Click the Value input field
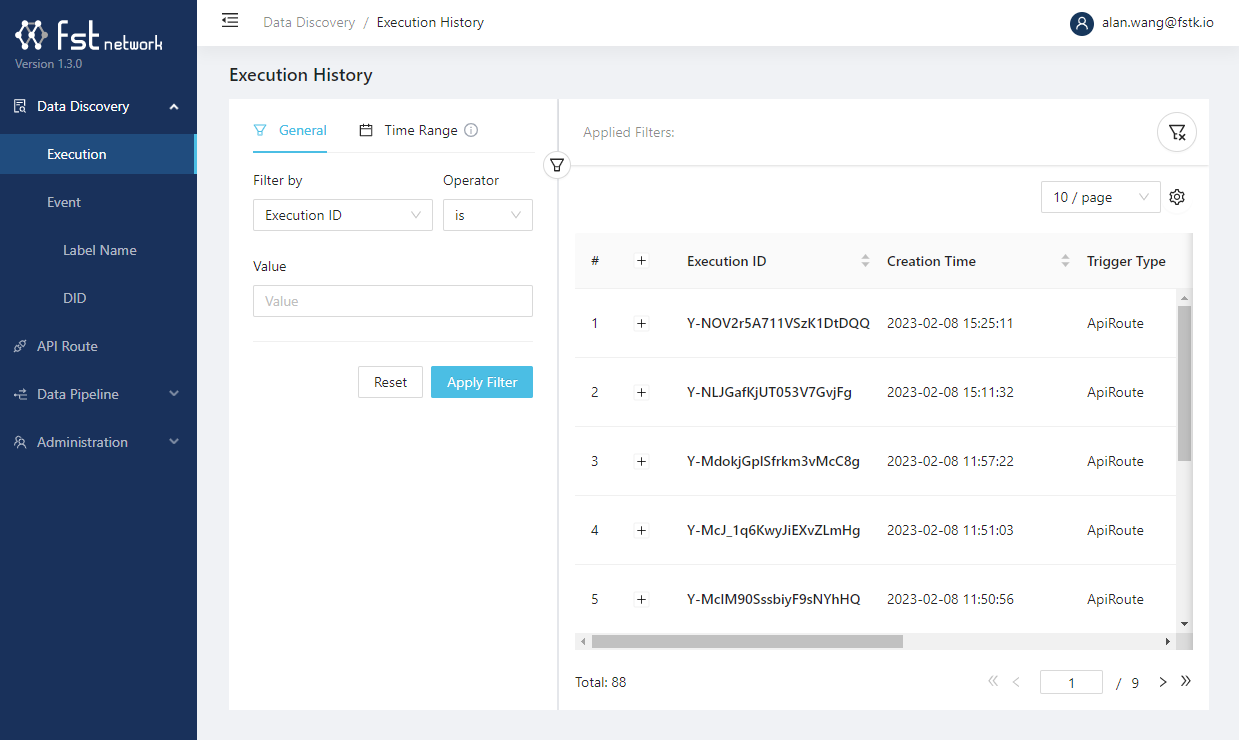This screenshot has width=1239, height=740. pyautogui.click(x=392, y=301)
